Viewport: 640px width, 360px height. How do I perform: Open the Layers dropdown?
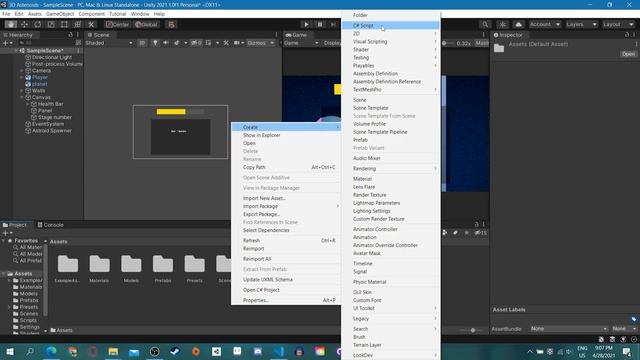pos(581,24)
